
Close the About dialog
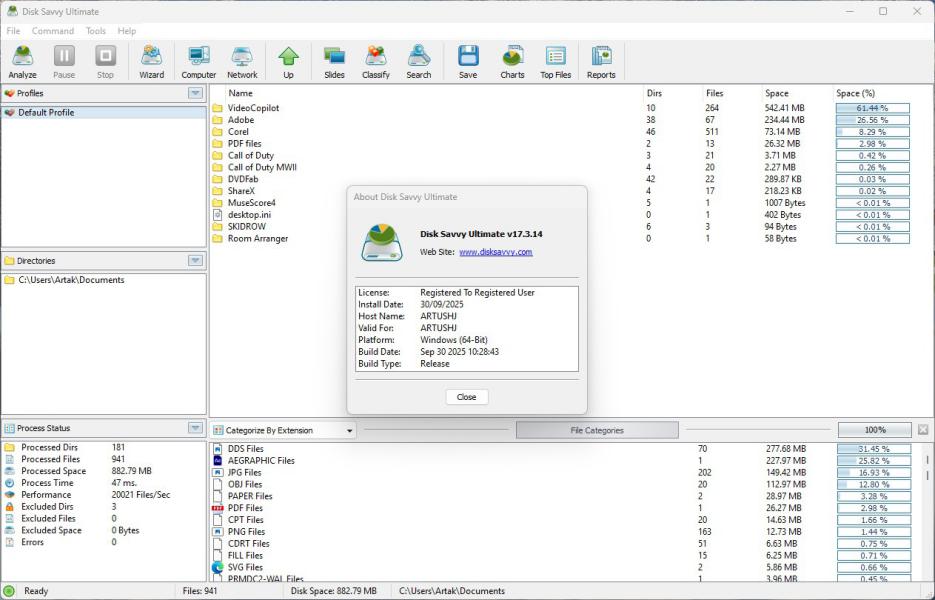pos(466,397)
